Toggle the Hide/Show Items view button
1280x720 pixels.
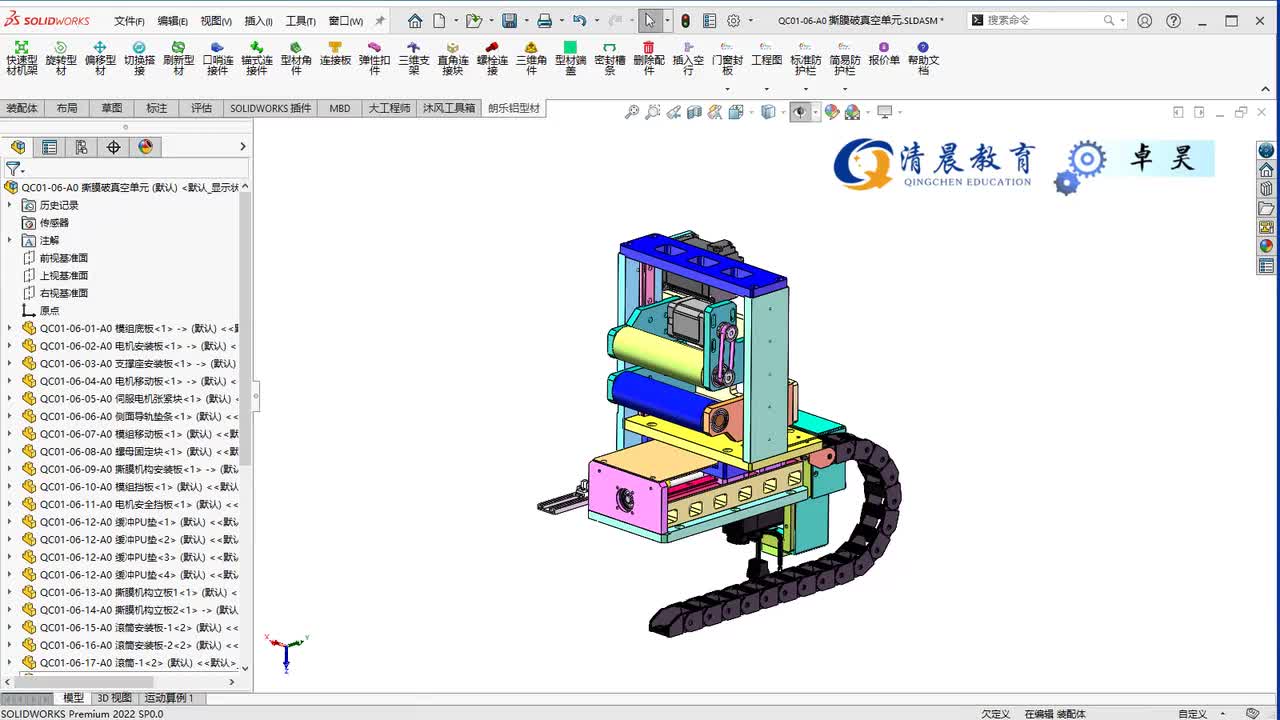[x=800, y=112]
